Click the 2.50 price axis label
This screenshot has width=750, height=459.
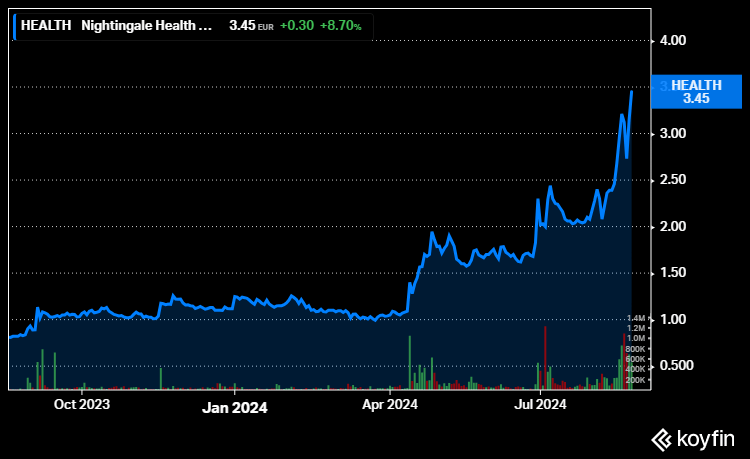point(673,180)
